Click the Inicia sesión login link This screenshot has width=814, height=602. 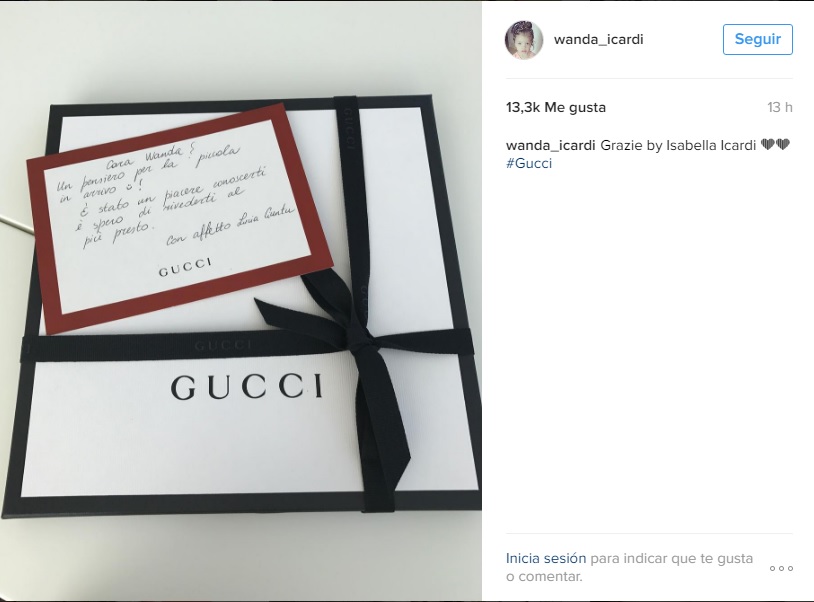[x=546, y=558]
